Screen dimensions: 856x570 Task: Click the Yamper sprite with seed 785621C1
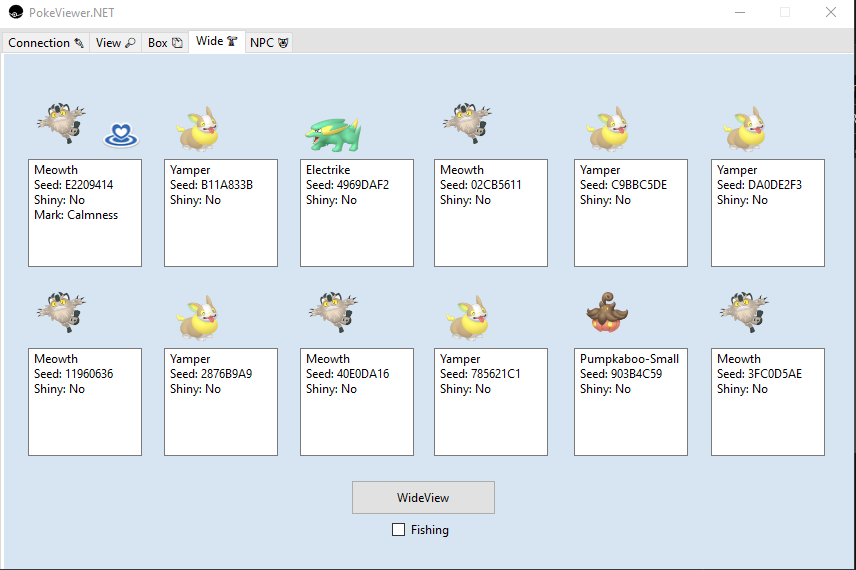point(468,318)
